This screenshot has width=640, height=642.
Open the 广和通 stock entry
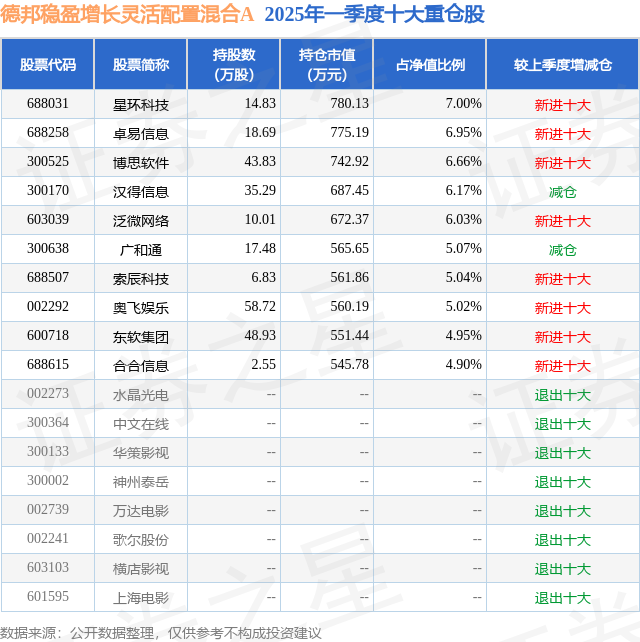tap(141, 250)
